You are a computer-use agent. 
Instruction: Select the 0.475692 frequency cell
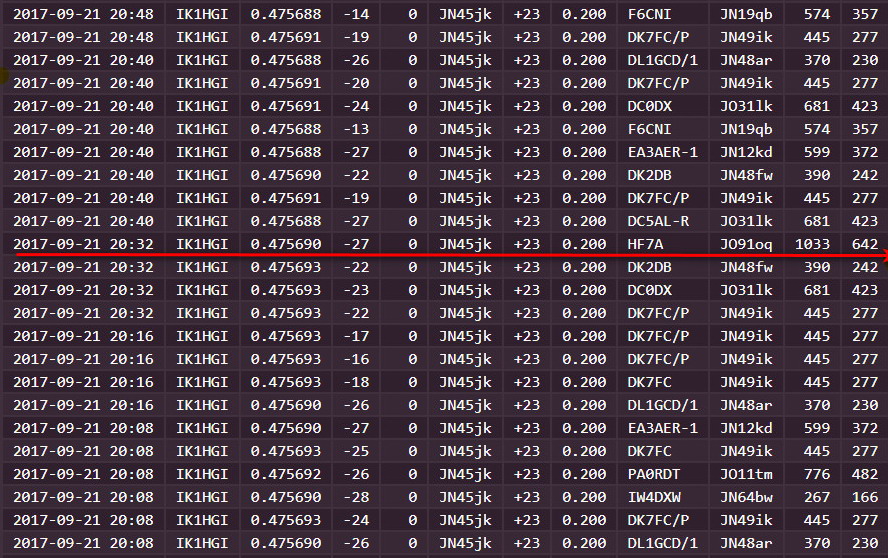286,474
